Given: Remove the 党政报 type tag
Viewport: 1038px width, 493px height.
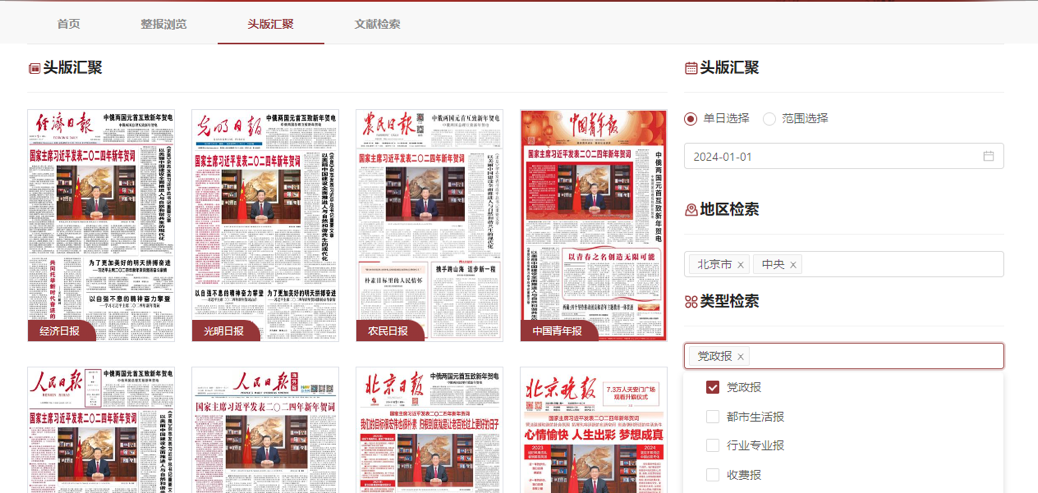Looking at the screenshot, I should [740, 357].
